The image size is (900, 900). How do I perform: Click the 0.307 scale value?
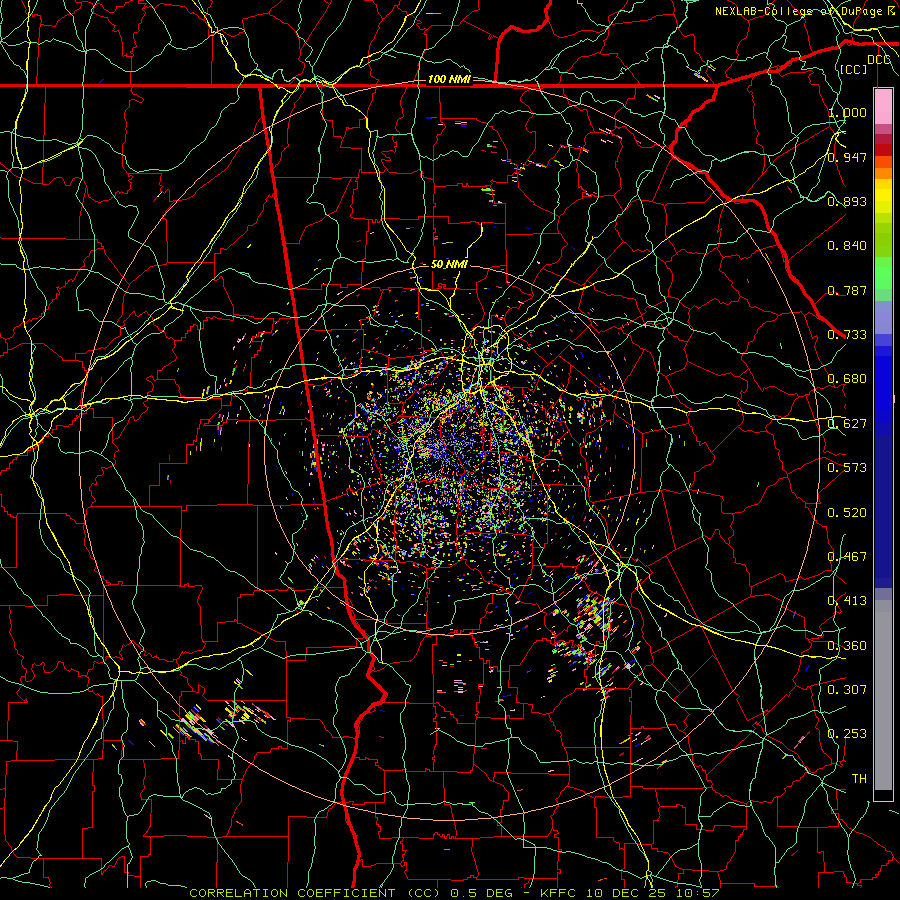[847, 689]
